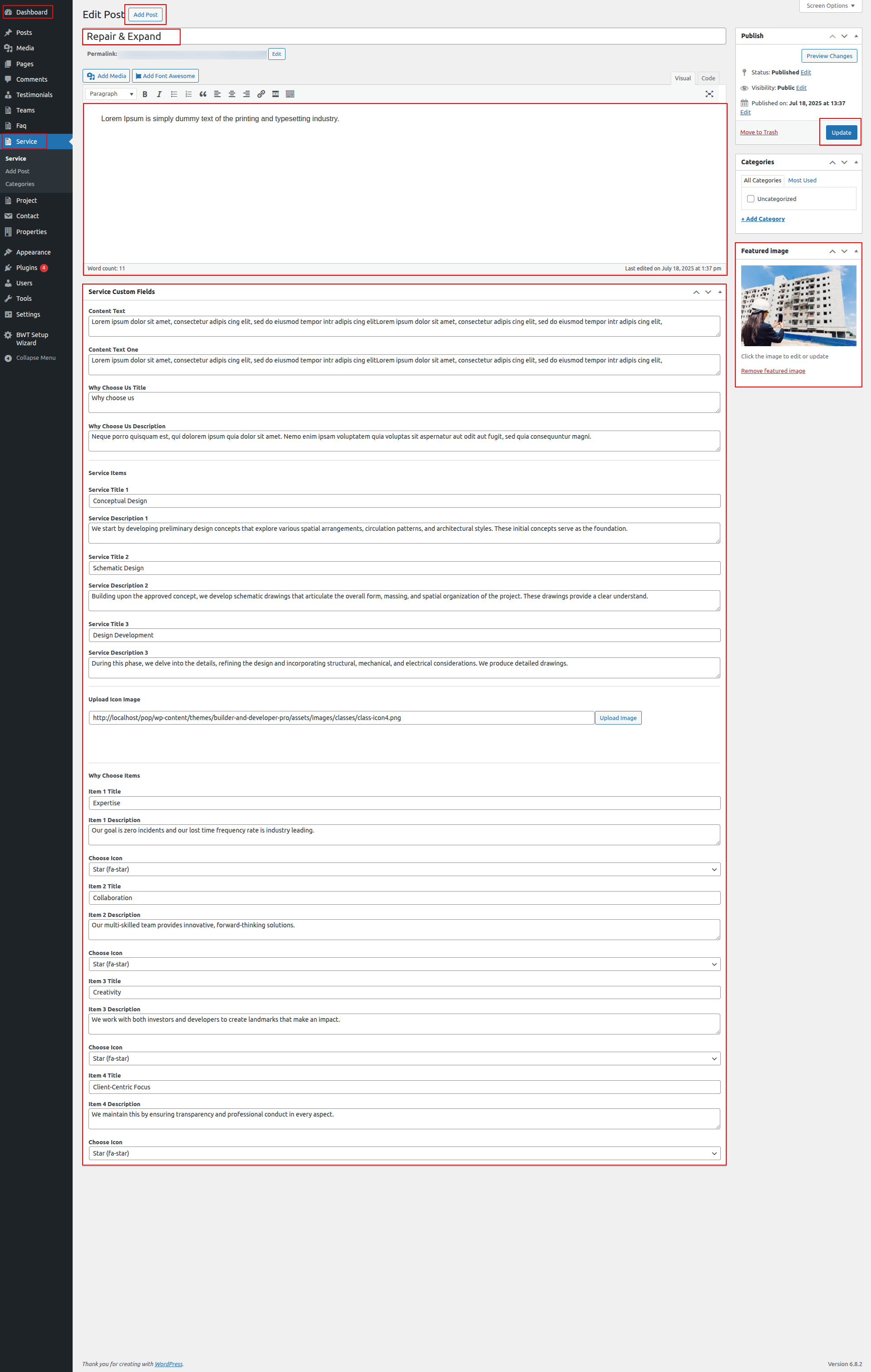Open the Item 1 Choose Icon dropdown
The image size is (871, 1372).
point(404,869)
